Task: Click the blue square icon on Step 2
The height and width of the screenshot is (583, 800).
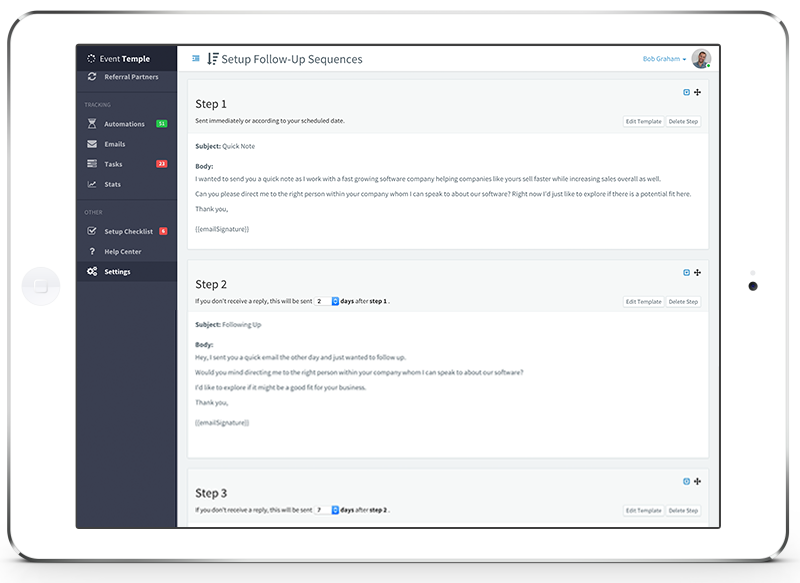Action: pos(686,272)
